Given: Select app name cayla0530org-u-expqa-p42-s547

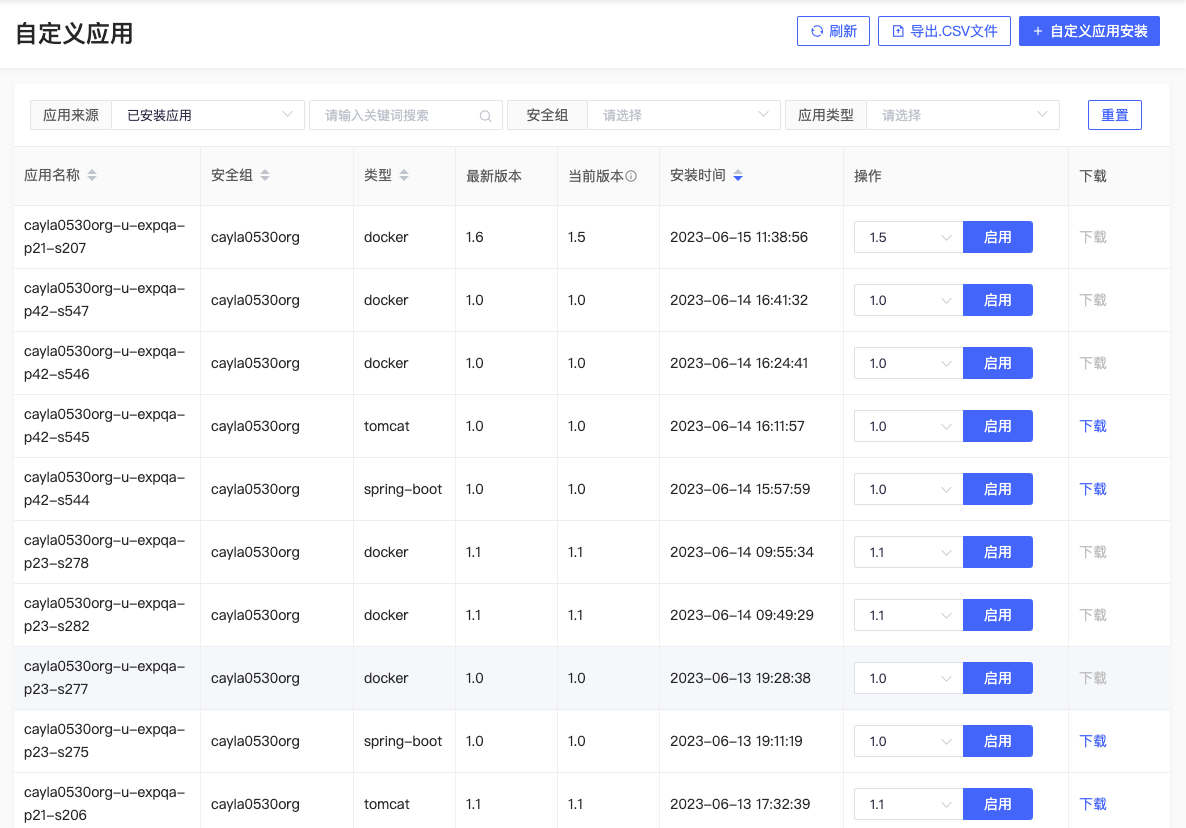Looking at the screenshot, I should (x=104, y=299).
